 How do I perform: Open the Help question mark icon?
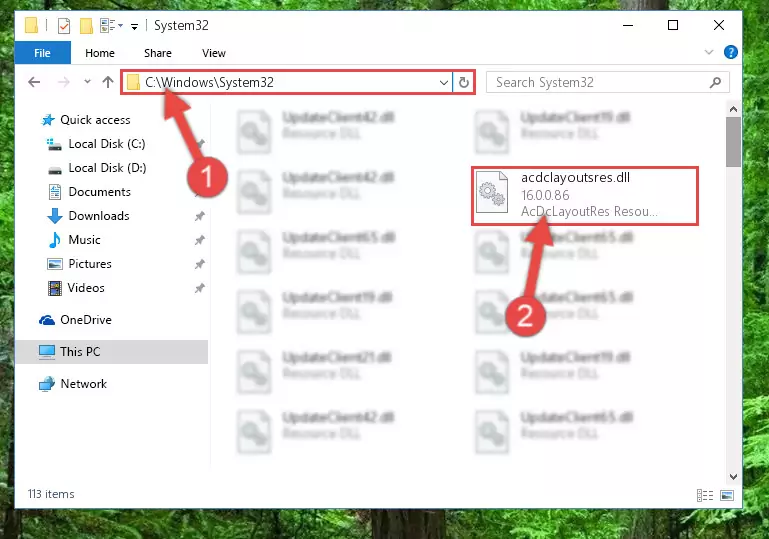tap(730, 52)
